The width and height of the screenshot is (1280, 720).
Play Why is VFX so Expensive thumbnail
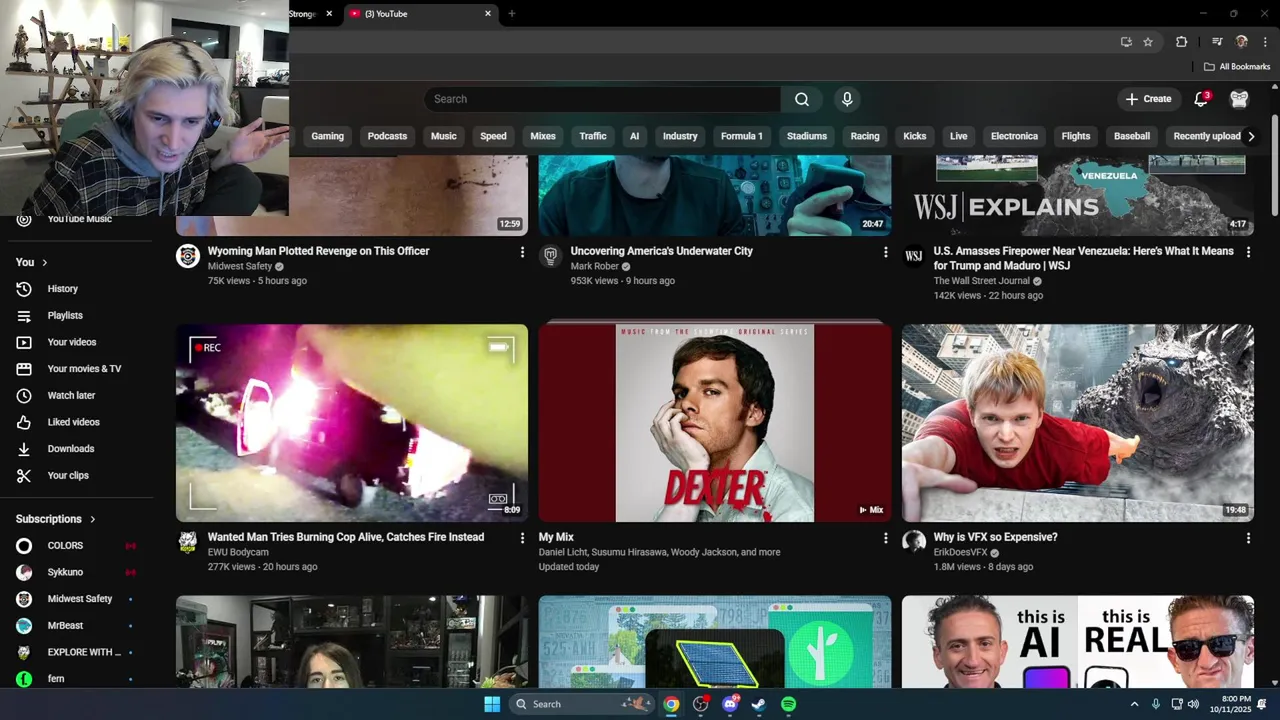click(x=1078, y=422)
